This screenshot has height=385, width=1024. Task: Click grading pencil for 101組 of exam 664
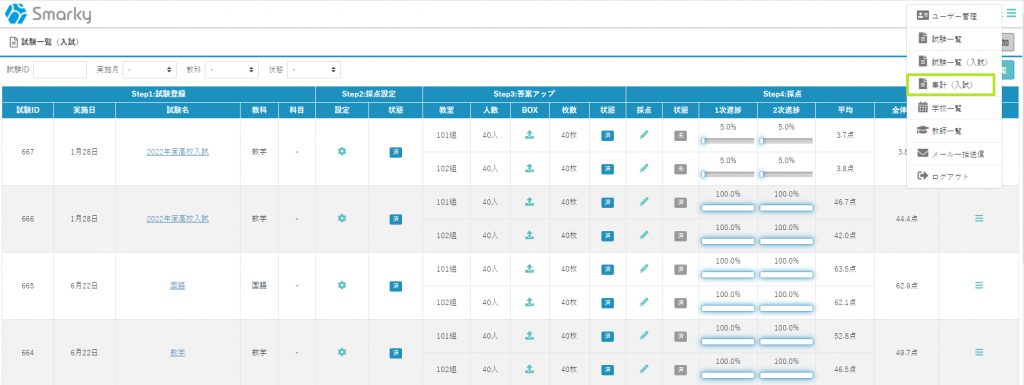coord(644,335)
